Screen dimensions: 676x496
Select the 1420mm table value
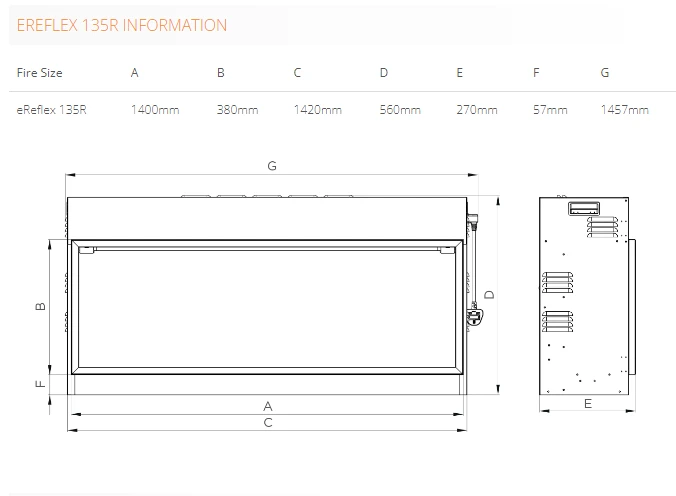(317, 109)
